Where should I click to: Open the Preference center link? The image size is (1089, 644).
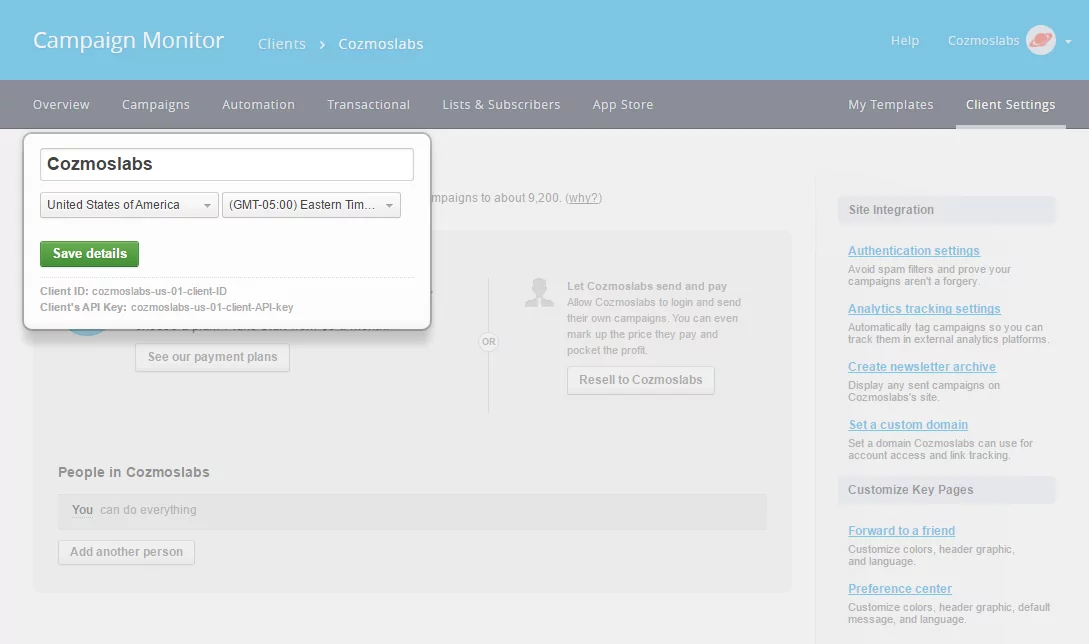899,588
